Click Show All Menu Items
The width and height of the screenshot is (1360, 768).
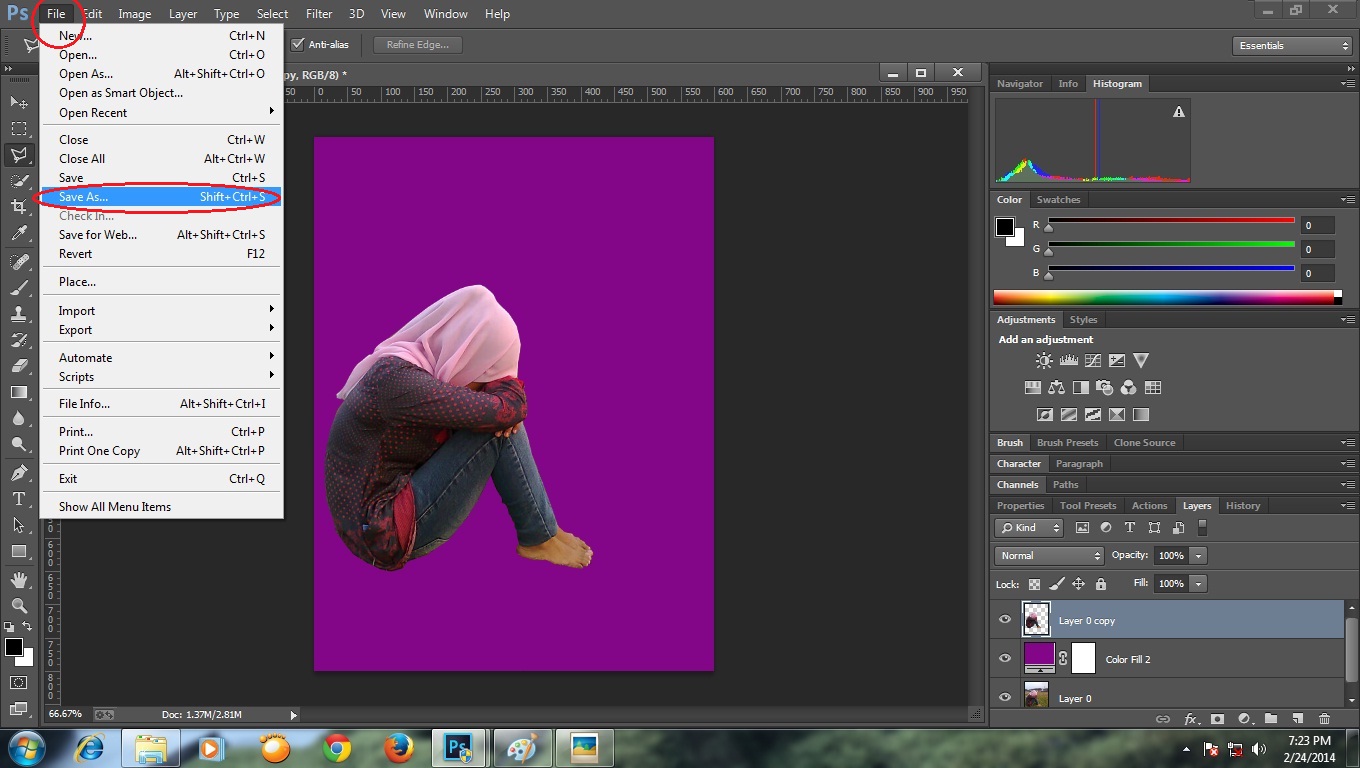point(115,507)
